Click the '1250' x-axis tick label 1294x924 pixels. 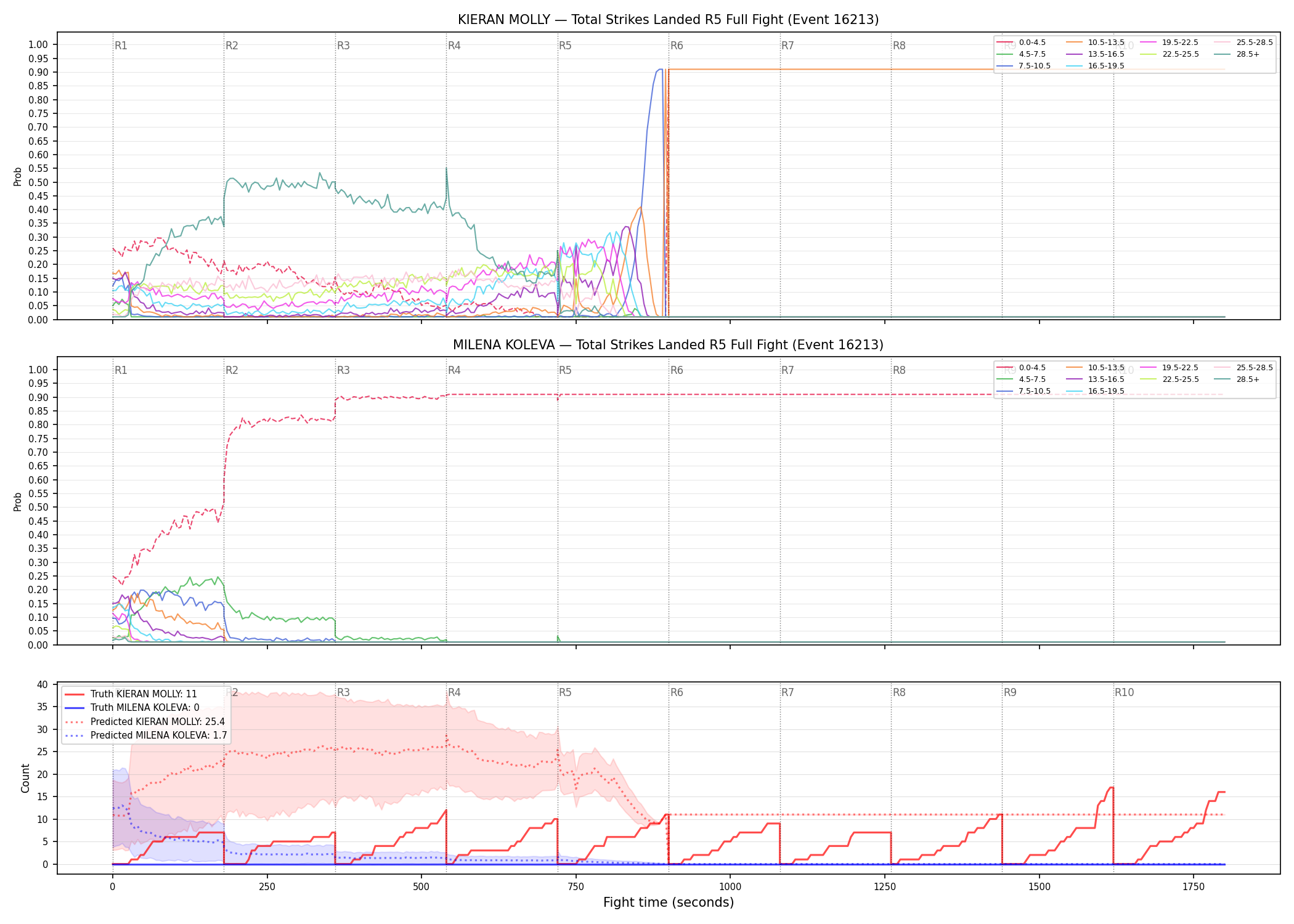(885, 886)
